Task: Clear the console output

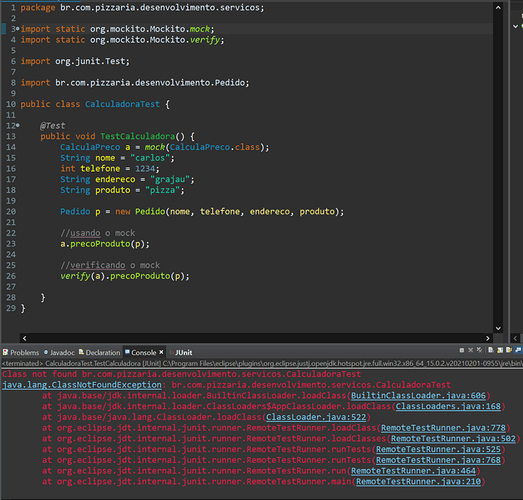Action: 491,350
